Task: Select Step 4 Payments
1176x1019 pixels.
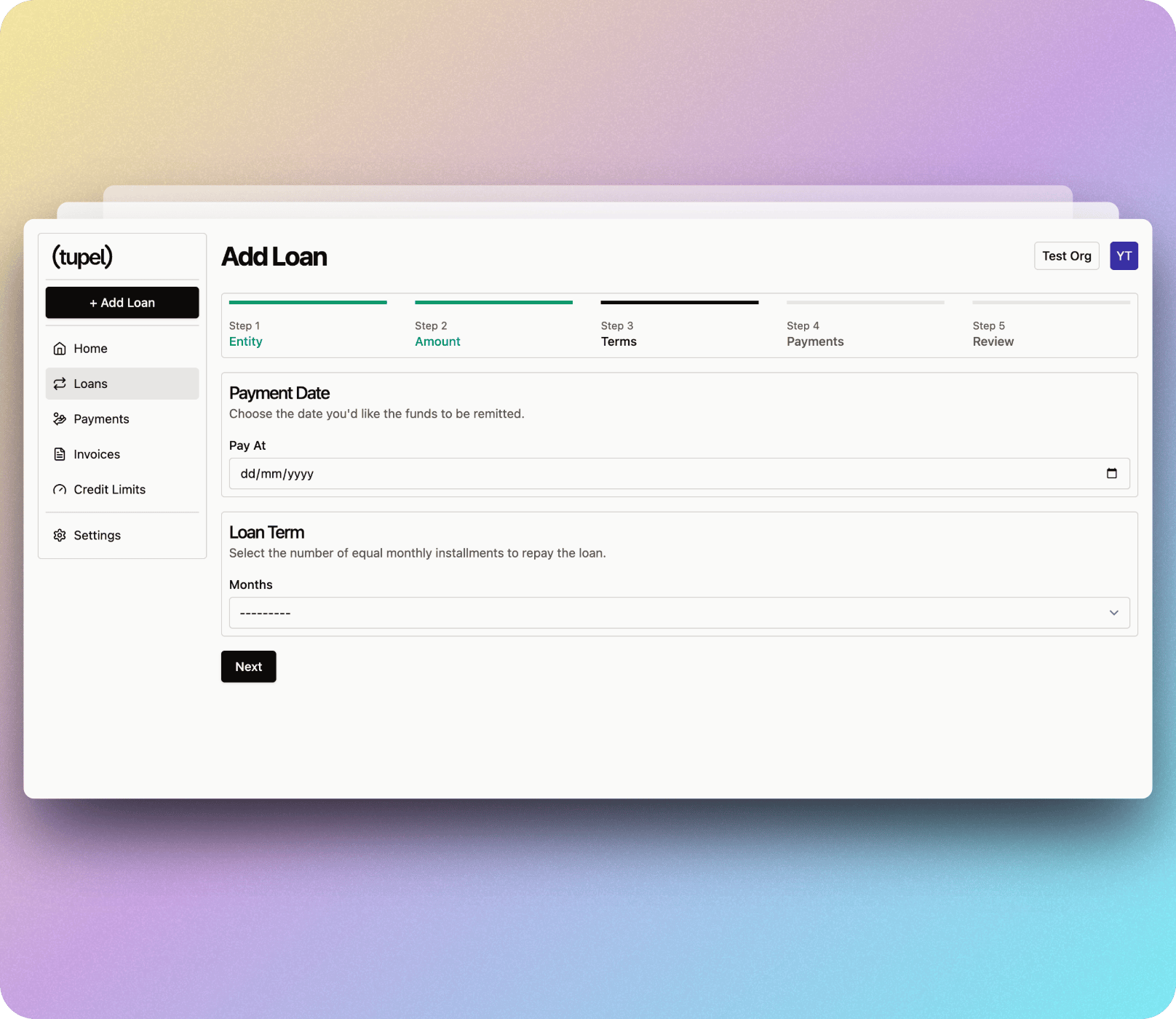Action: [x=815, y=341]
